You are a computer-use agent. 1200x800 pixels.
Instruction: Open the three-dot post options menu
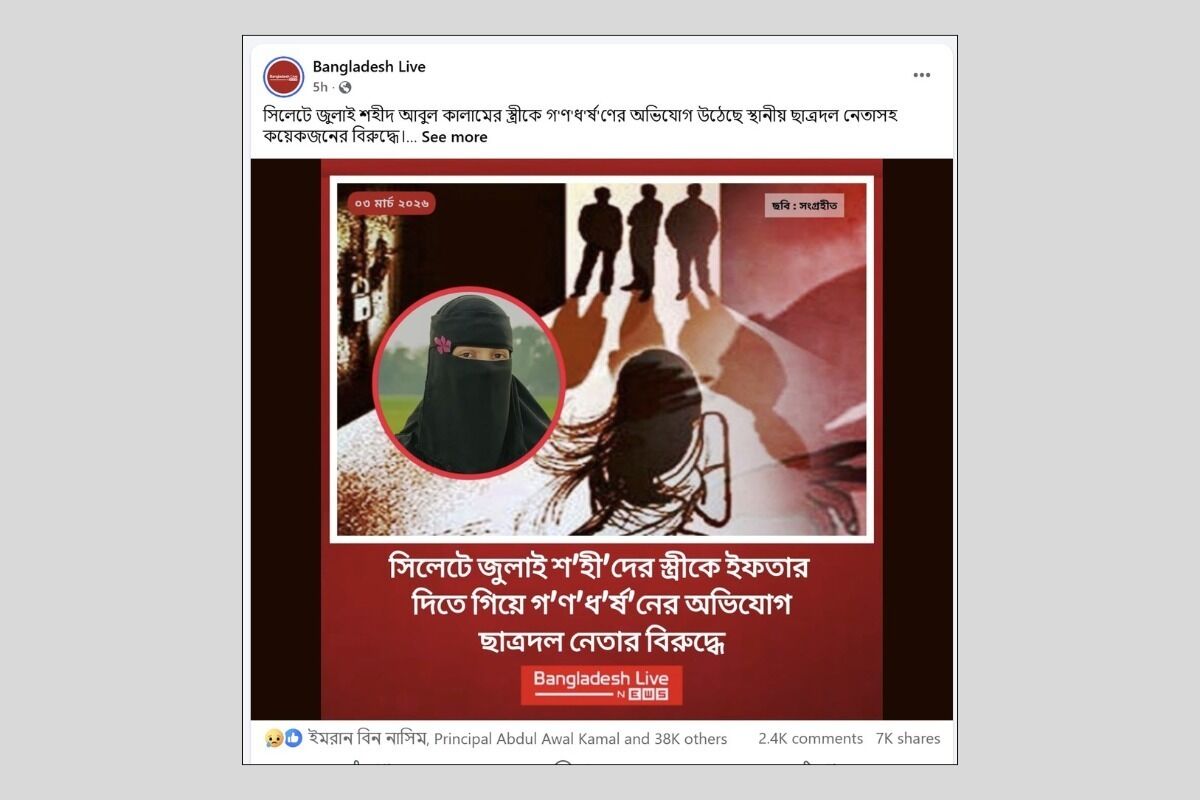(x=921, y=75)
